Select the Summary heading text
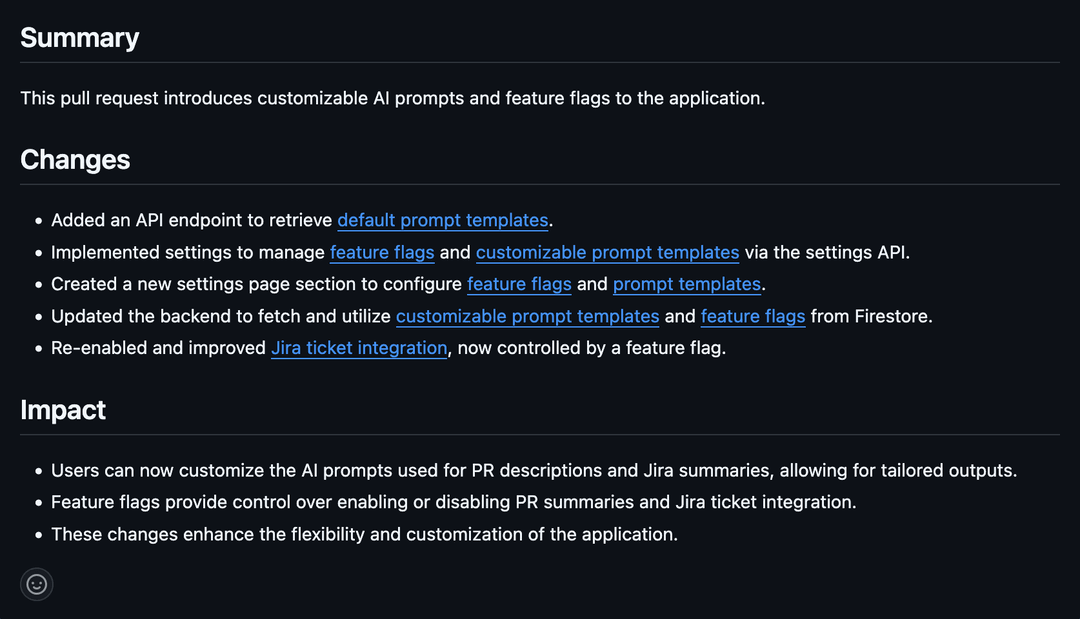The image size is (1080, 619). 79,37
